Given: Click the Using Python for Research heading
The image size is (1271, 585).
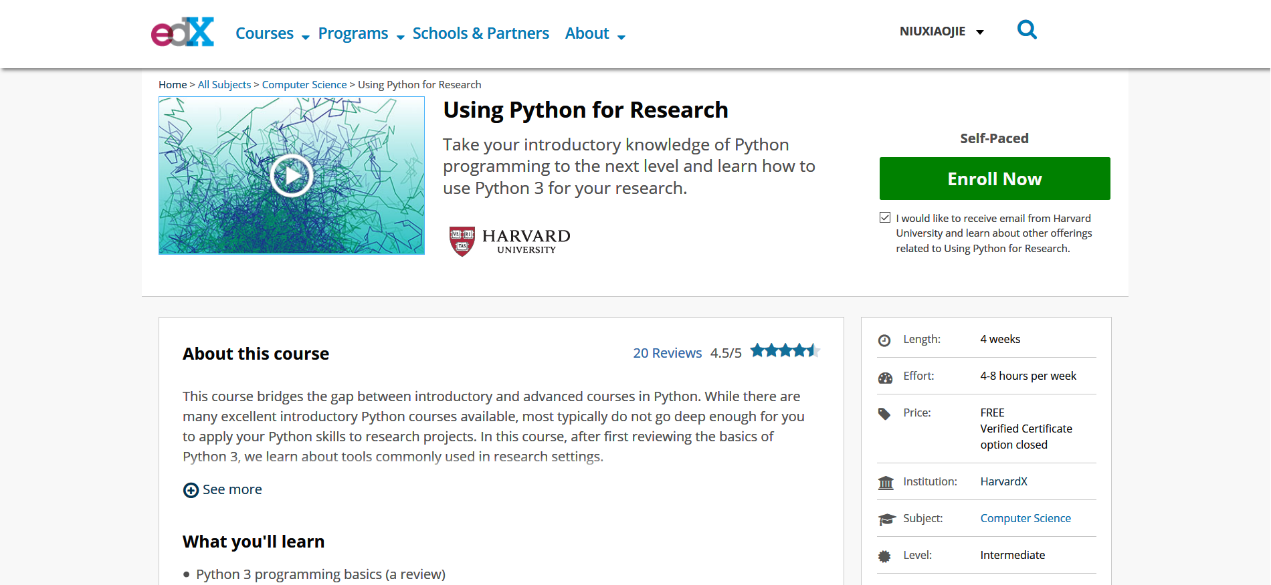Looking at the screenshot, I should pos(586,110).
